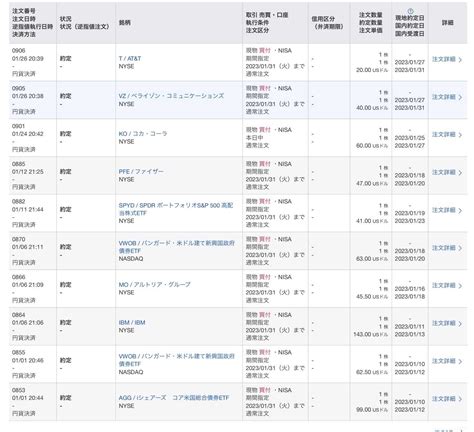
Task: View 注文詳細 for アルトリア order 0866
Action: click(x=447, y=286)
